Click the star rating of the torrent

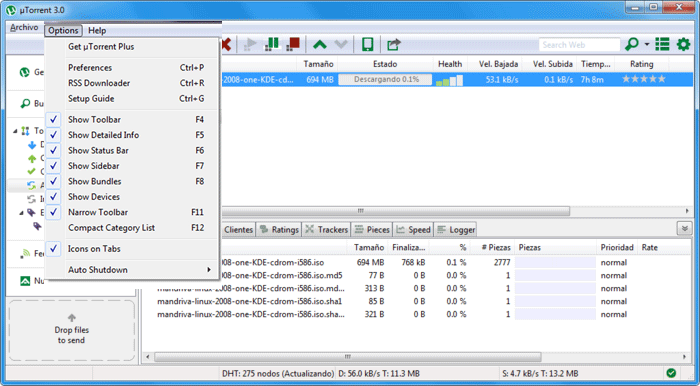[x=644, y=79]
